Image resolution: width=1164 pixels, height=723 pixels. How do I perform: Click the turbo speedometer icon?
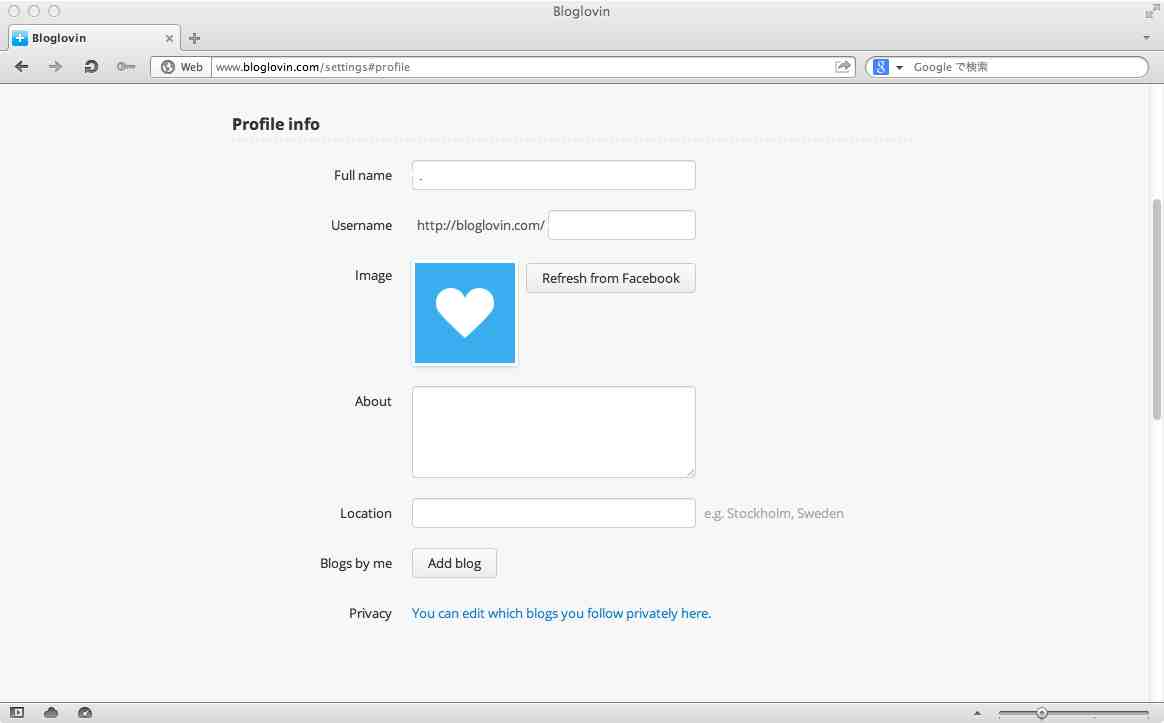tap(85, 713)
